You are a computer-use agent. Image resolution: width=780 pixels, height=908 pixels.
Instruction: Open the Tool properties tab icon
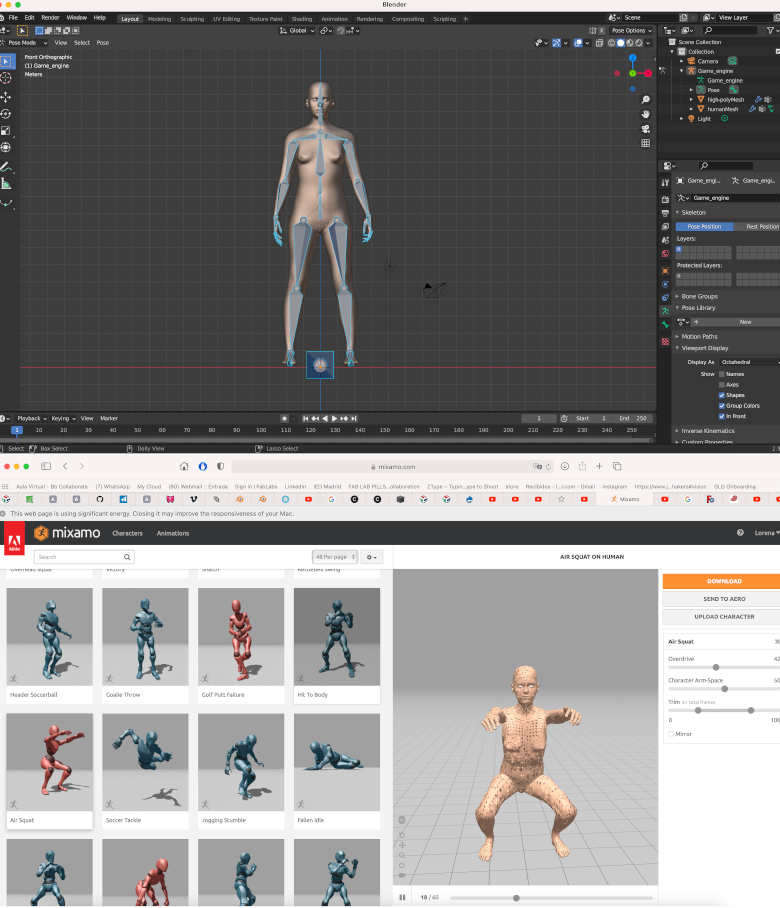(665, 182)
